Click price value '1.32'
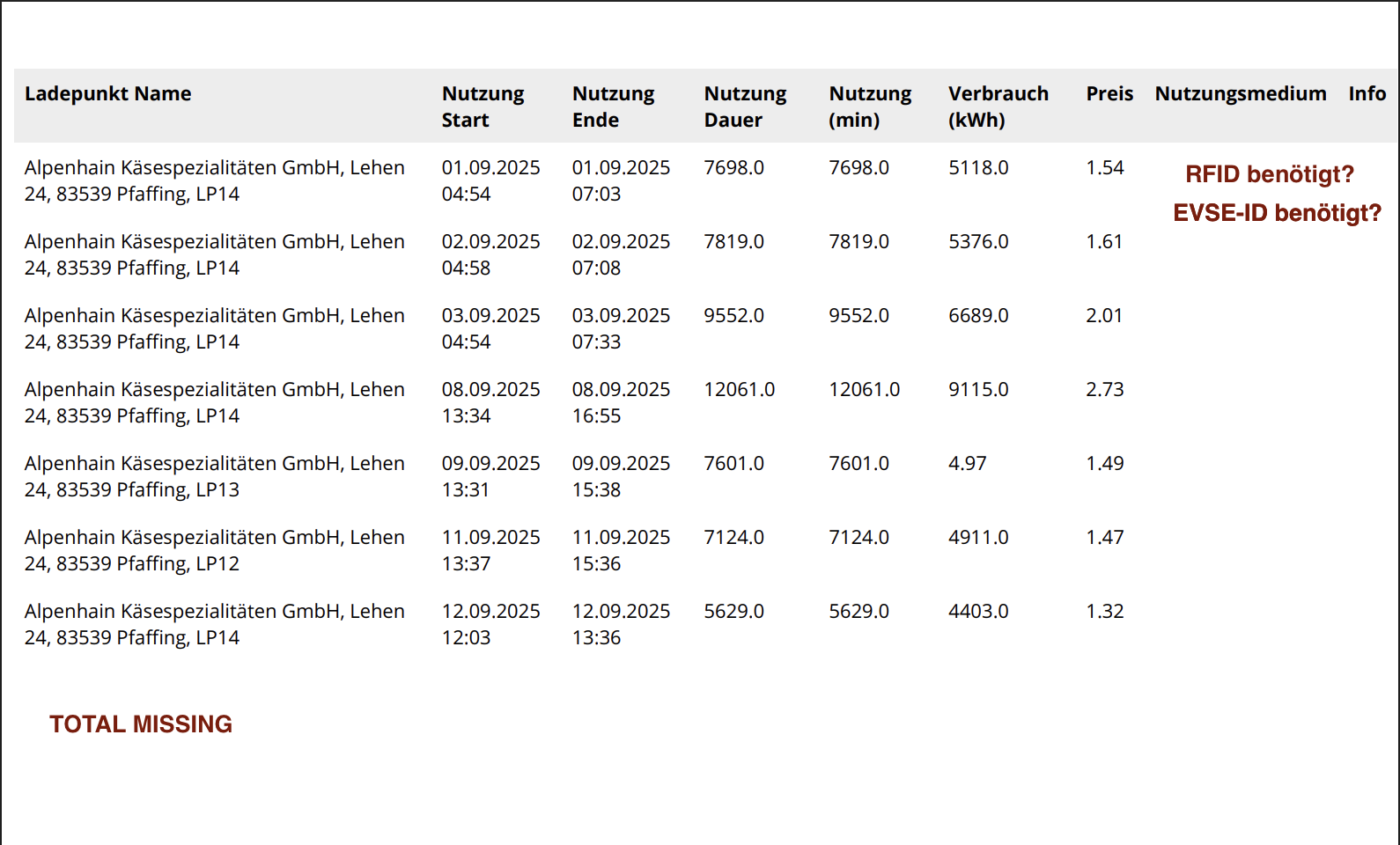This screenshot has height=845, width=1400. (x=1105, y=611)
